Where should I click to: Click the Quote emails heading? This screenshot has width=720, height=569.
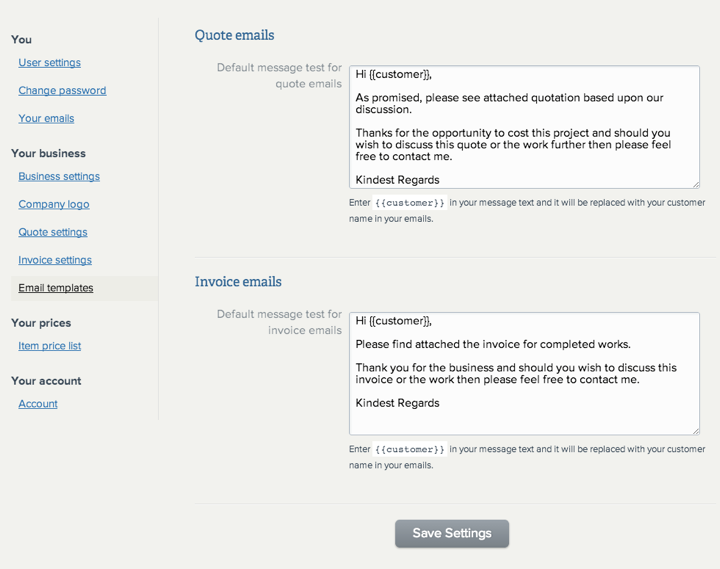click(235, 35)
